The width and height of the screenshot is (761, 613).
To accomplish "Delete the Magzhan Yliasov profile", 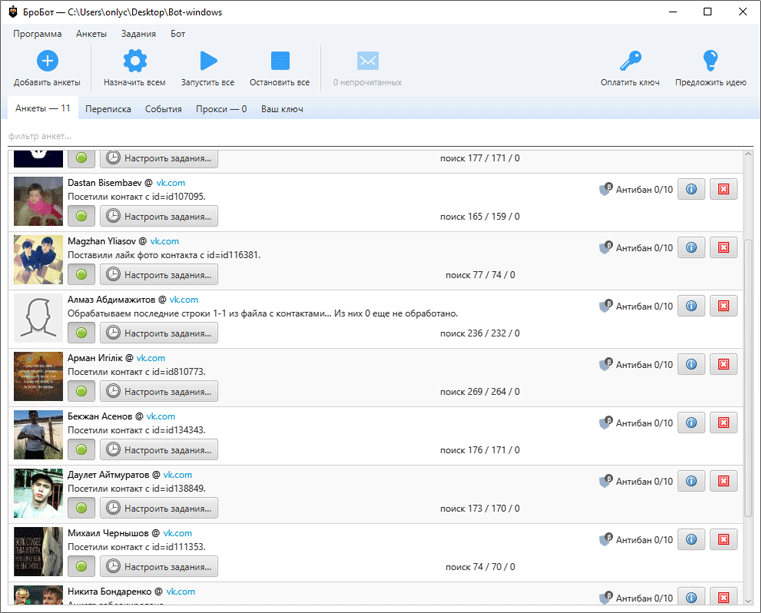I will click(x=723, y=248).
